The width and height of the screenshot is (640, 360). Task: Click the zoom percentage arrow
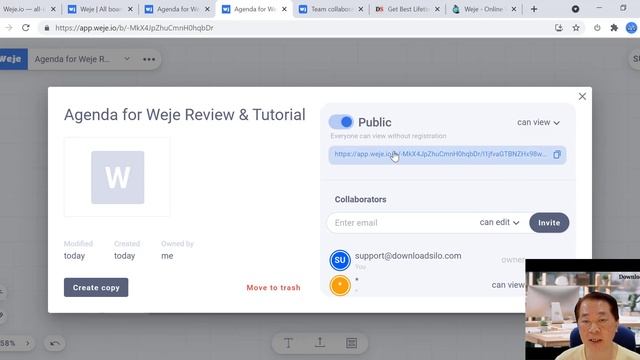tap(27, 343)
